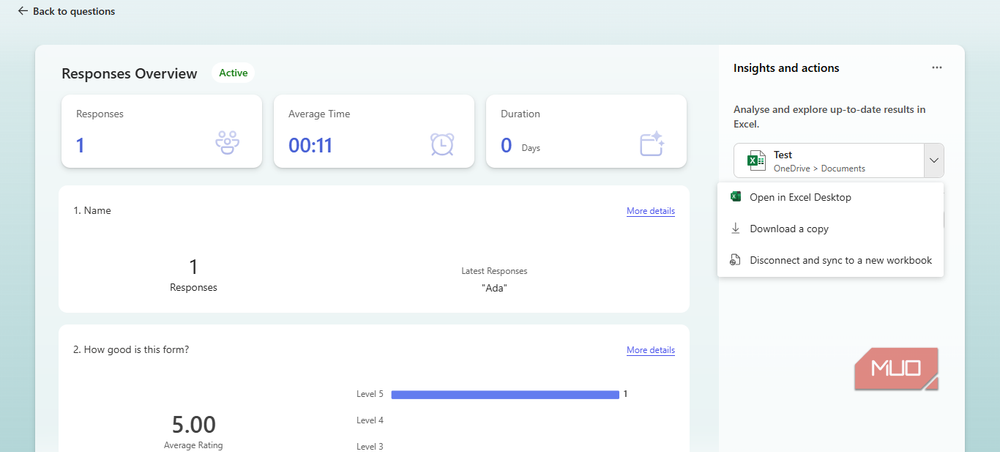Viewport: 1000px width, 452px height.
Task: Click the Insights and actions heading
Action: coord(786,68)
